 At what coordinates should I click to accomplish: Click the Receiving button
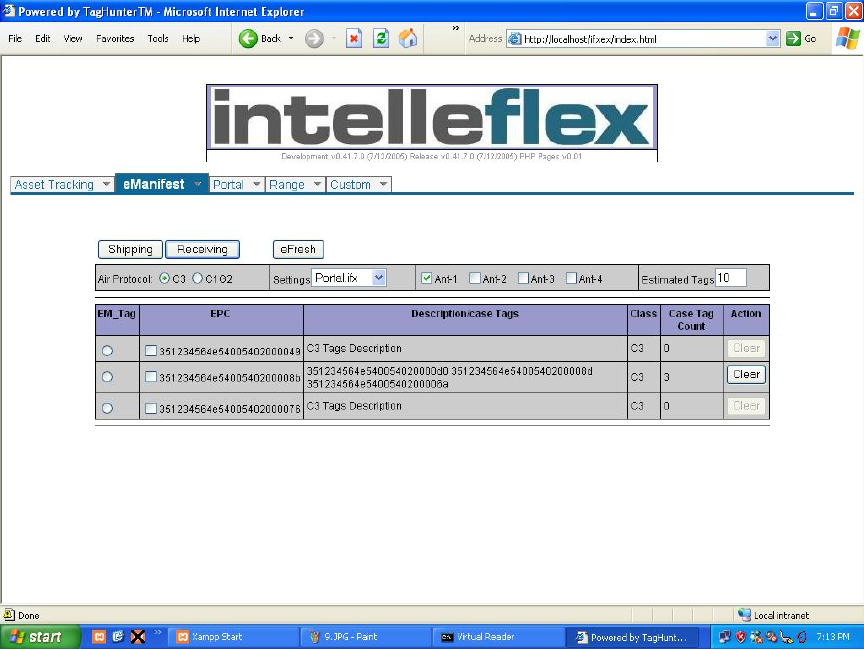click(202, 250)
